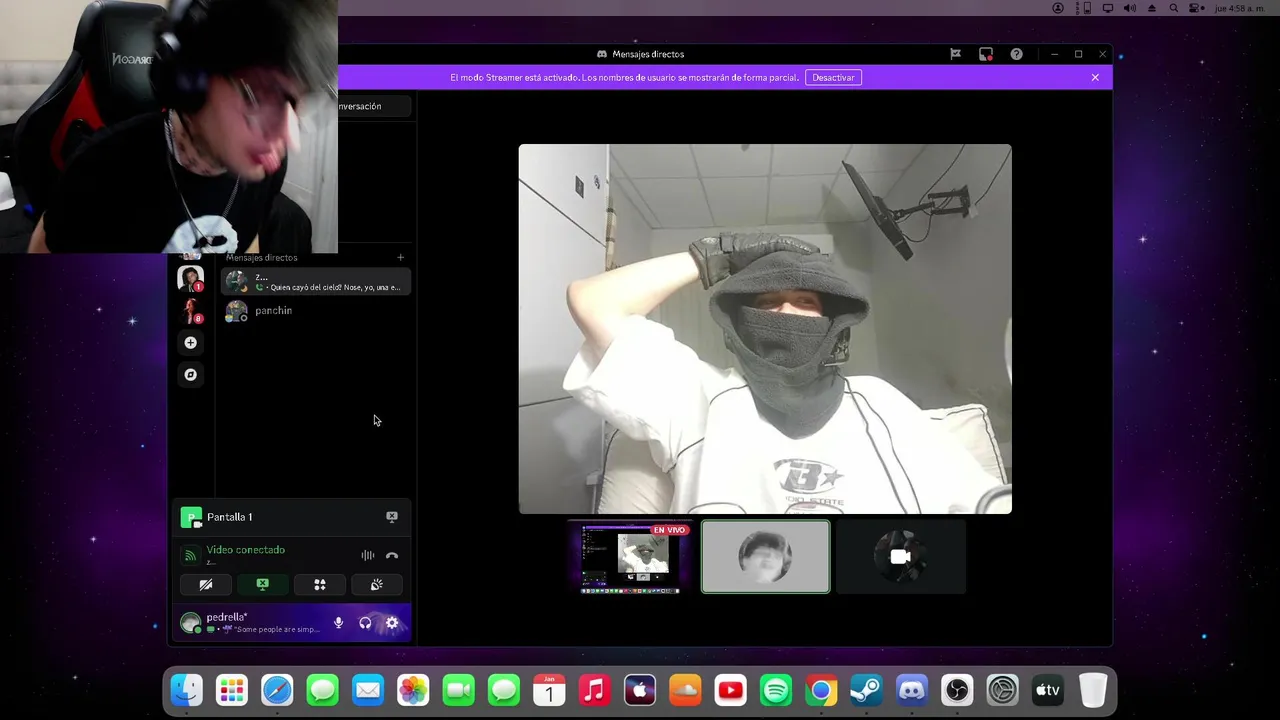Disconnect the call with hang-up phone icon
This screenshot has width=1280, height=720.
point(392,556)
